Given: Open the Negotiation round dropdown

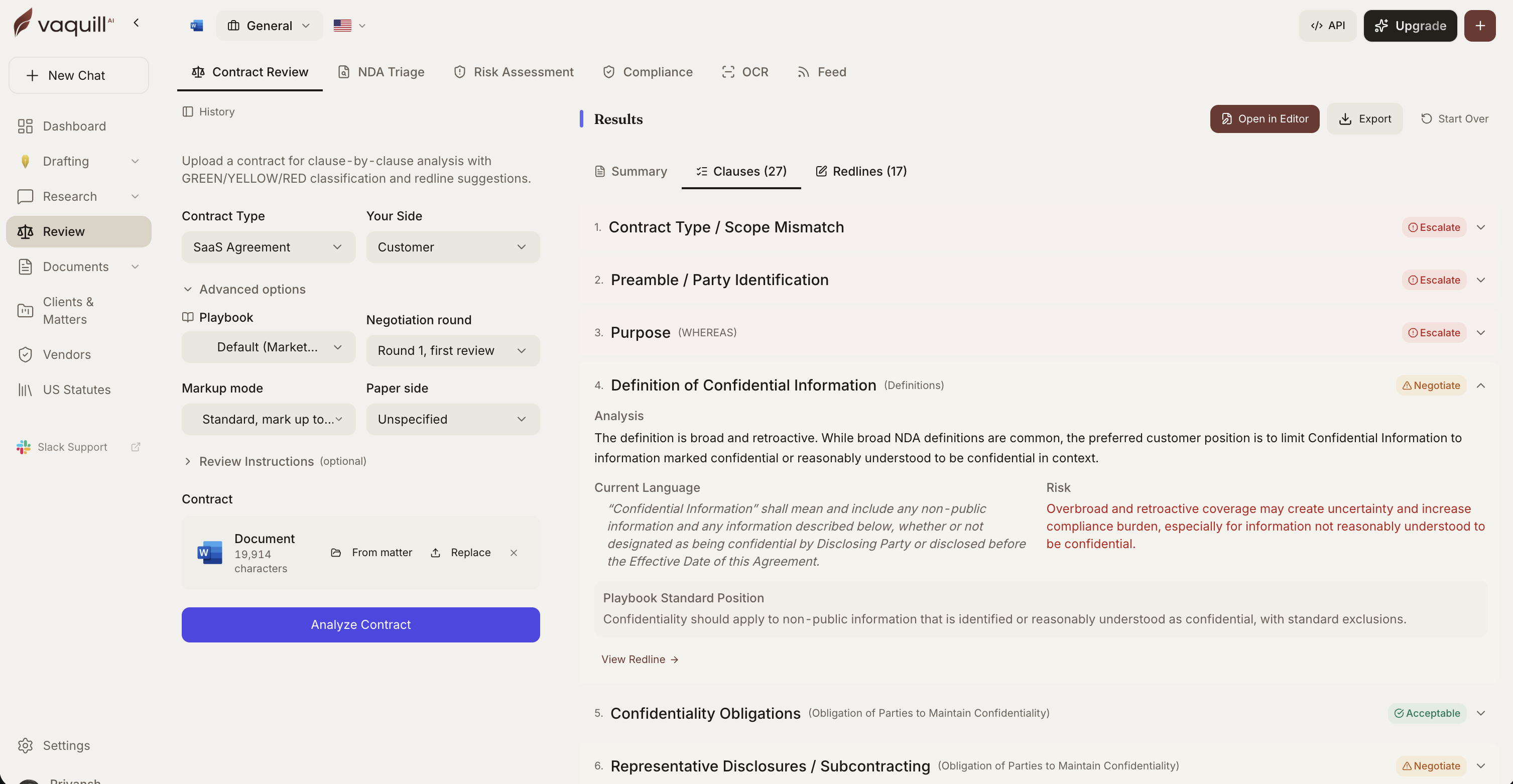Looking at the screenshot, I should tap(453, 351).
